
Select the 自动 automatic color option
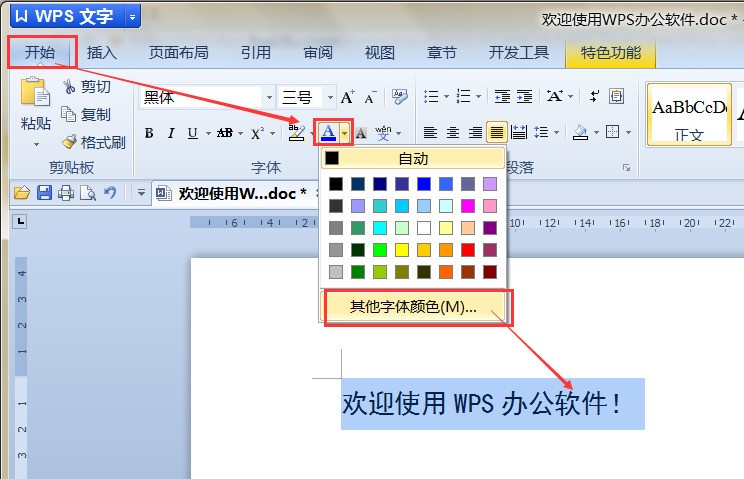tap(413, 158)
